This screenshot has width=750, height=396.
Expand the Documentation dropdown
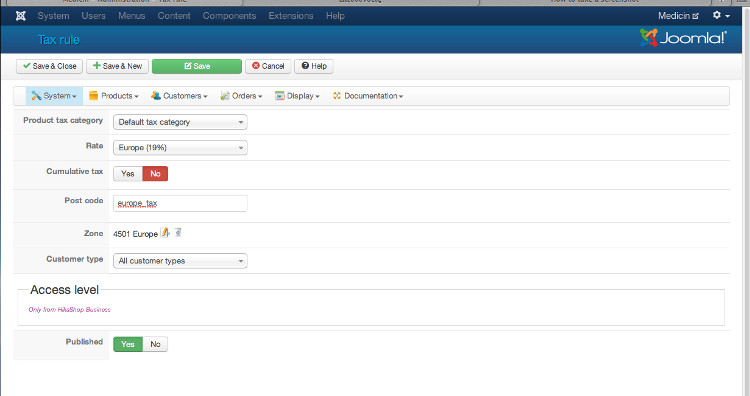[x=368, y=96]
